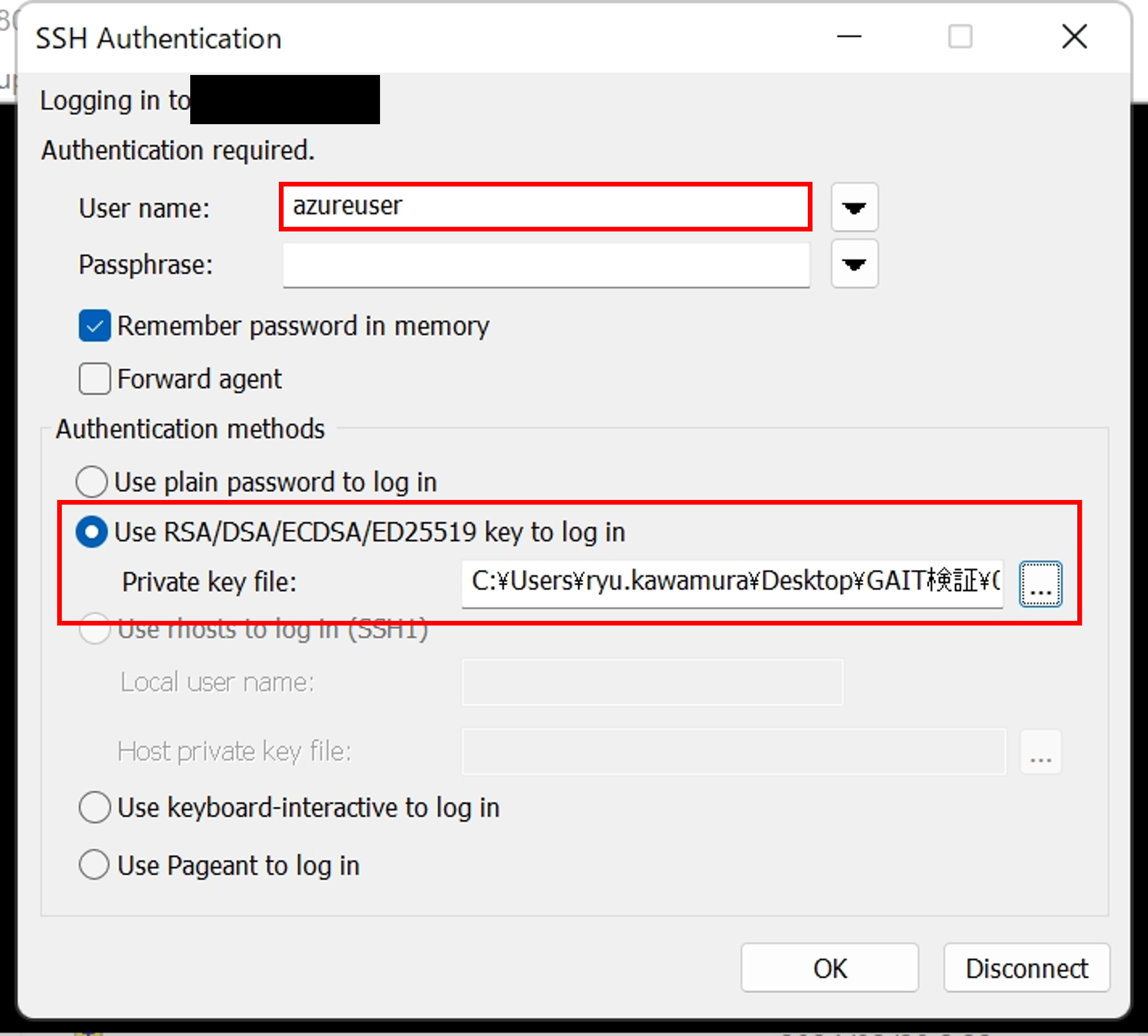This screenshot has height=1036, width=1148.
Task: Click the disabled maximize window icon
Action: pos(960,37)
